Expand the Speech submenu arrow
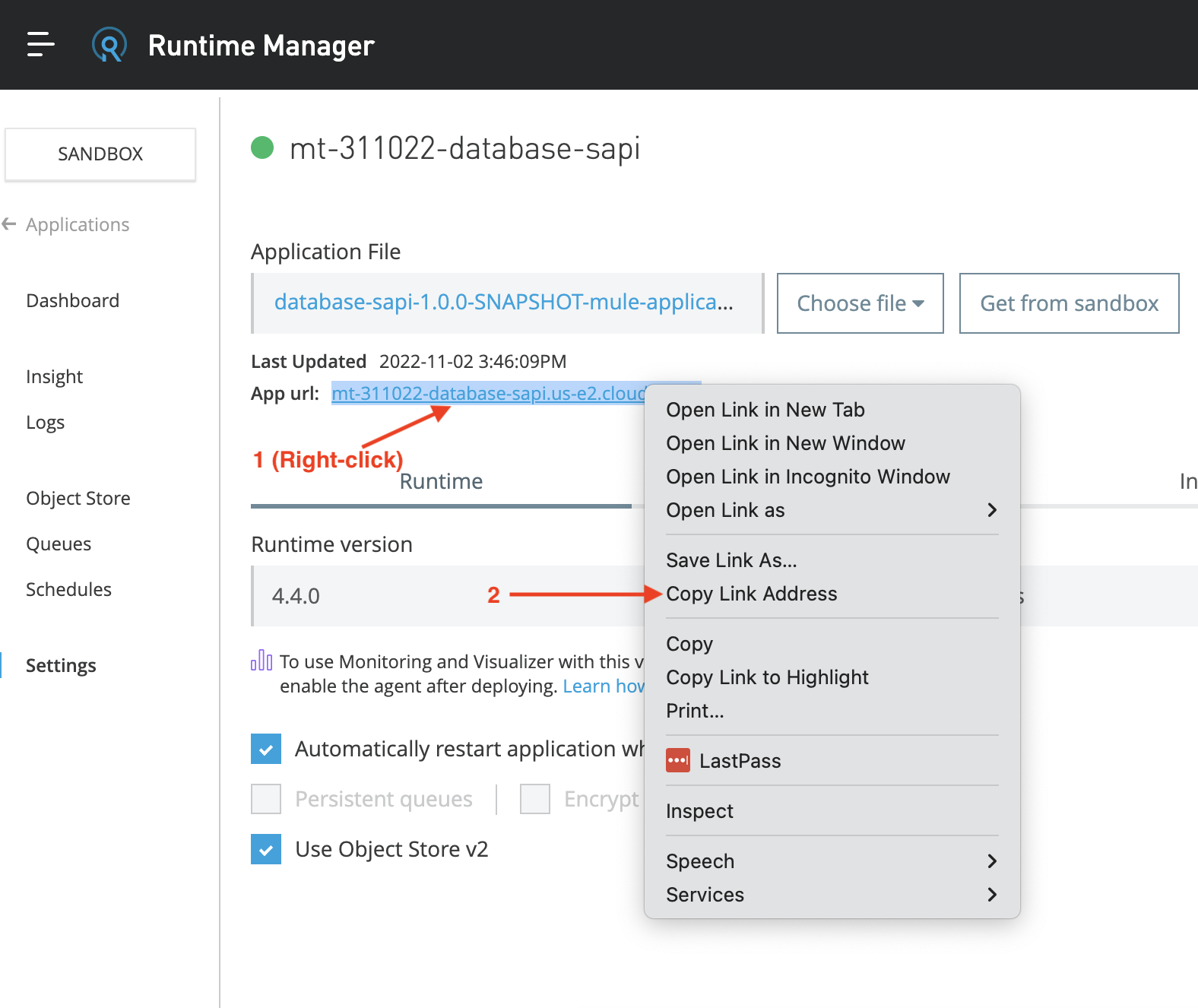Image resolution: width=1198 pixels, height=1008 pixels. [x=991, y=861]
